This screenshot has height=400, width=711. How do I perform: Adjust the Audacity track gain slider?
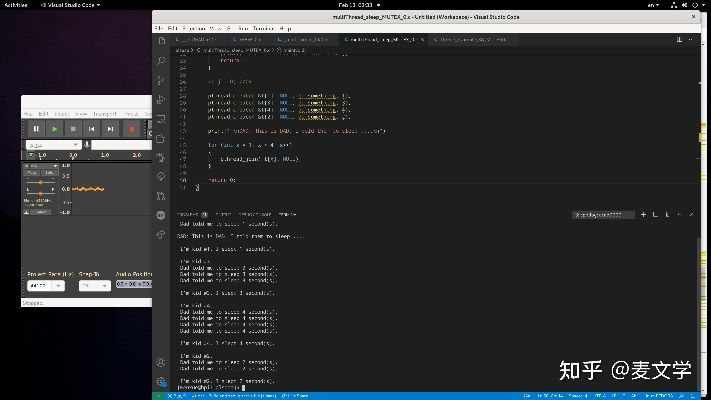40,183
